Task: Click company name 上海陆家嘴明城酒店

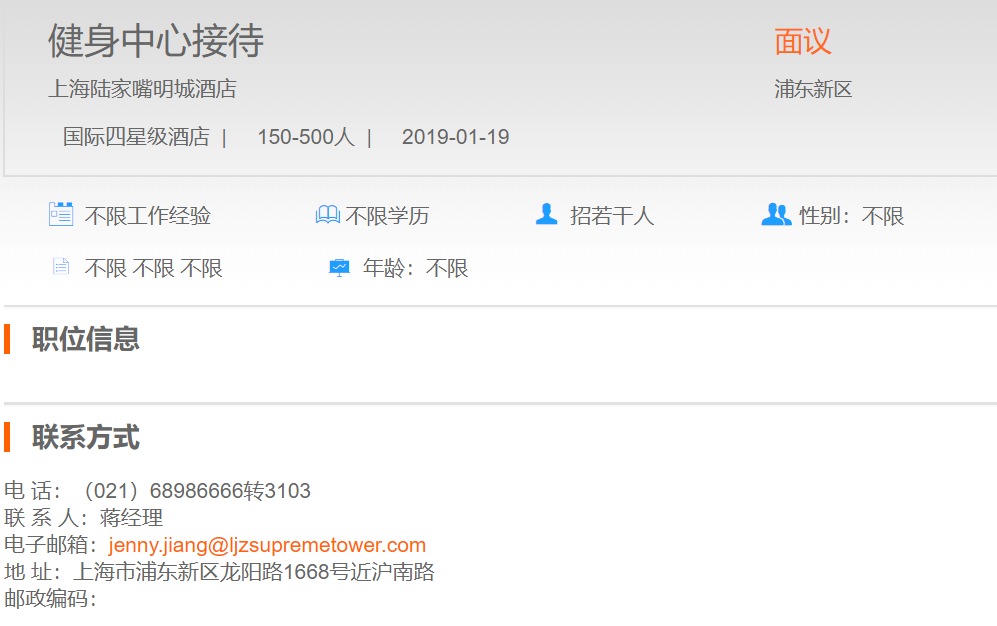Action: (x=142, y=89)
